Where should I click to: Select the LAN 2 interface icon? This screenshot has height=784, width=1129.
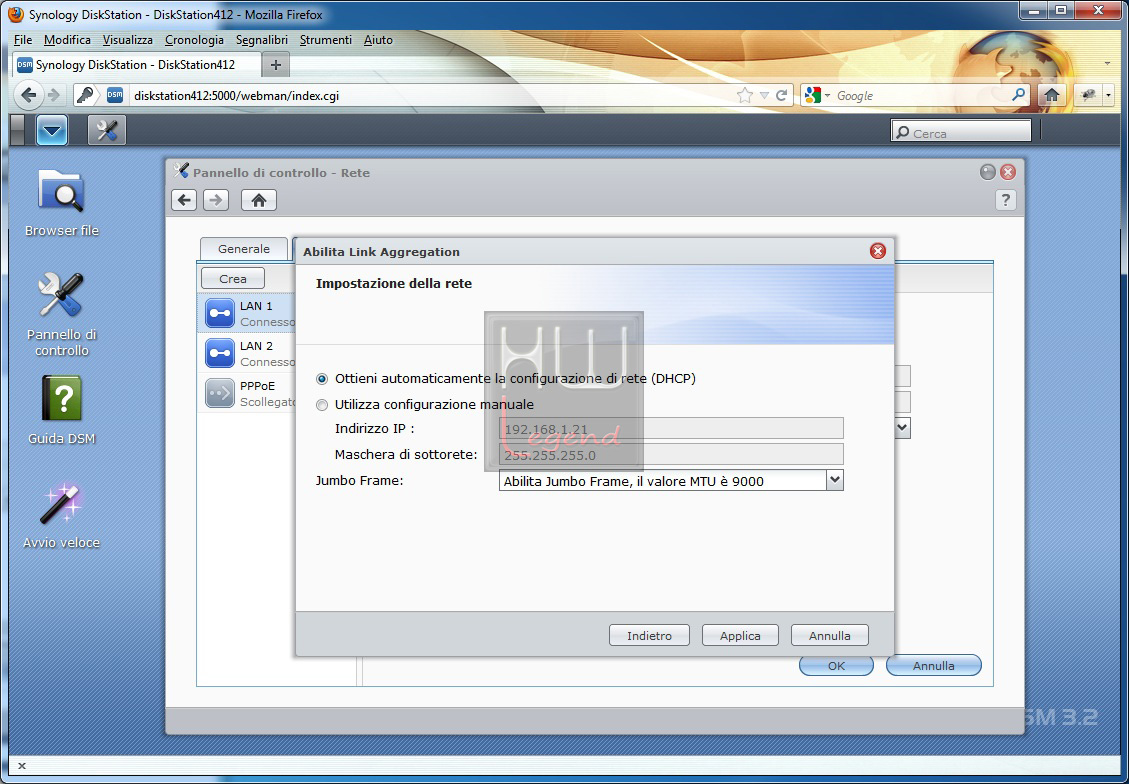(x=220, y=353)
